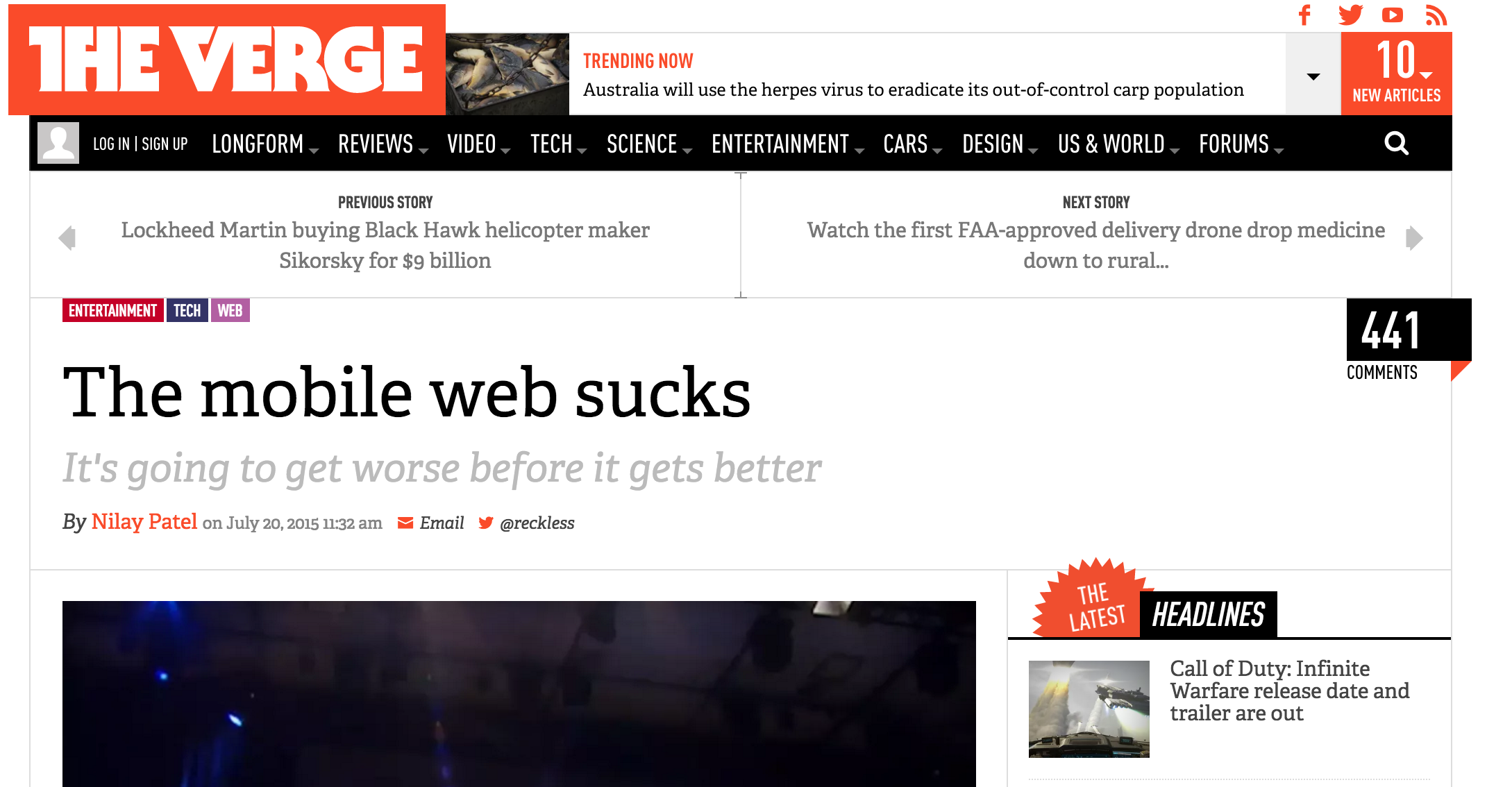Viewport: 1512px width, 787px height.
Task: Click the author email envelope icon
Action: (x=405, y=523)
